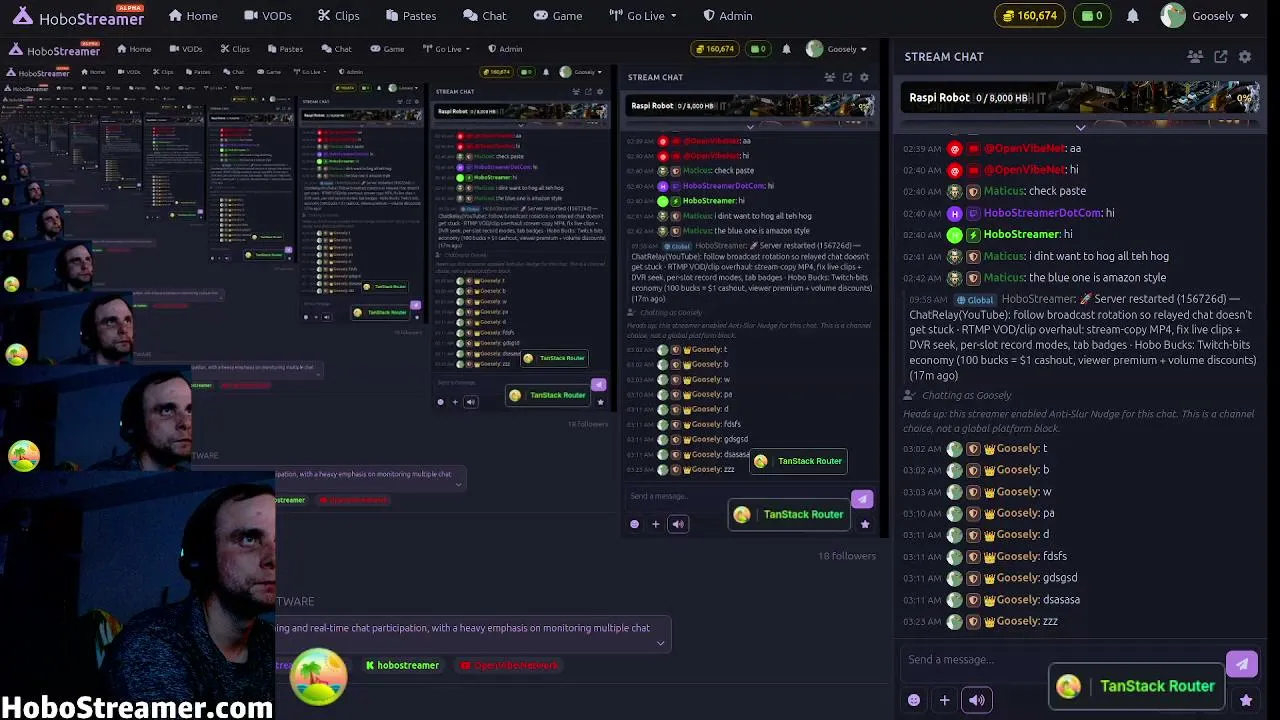Click the lightning badge beside HoboStreamer's hi
Screen dimensions: 1280x720
pos(973,235)
